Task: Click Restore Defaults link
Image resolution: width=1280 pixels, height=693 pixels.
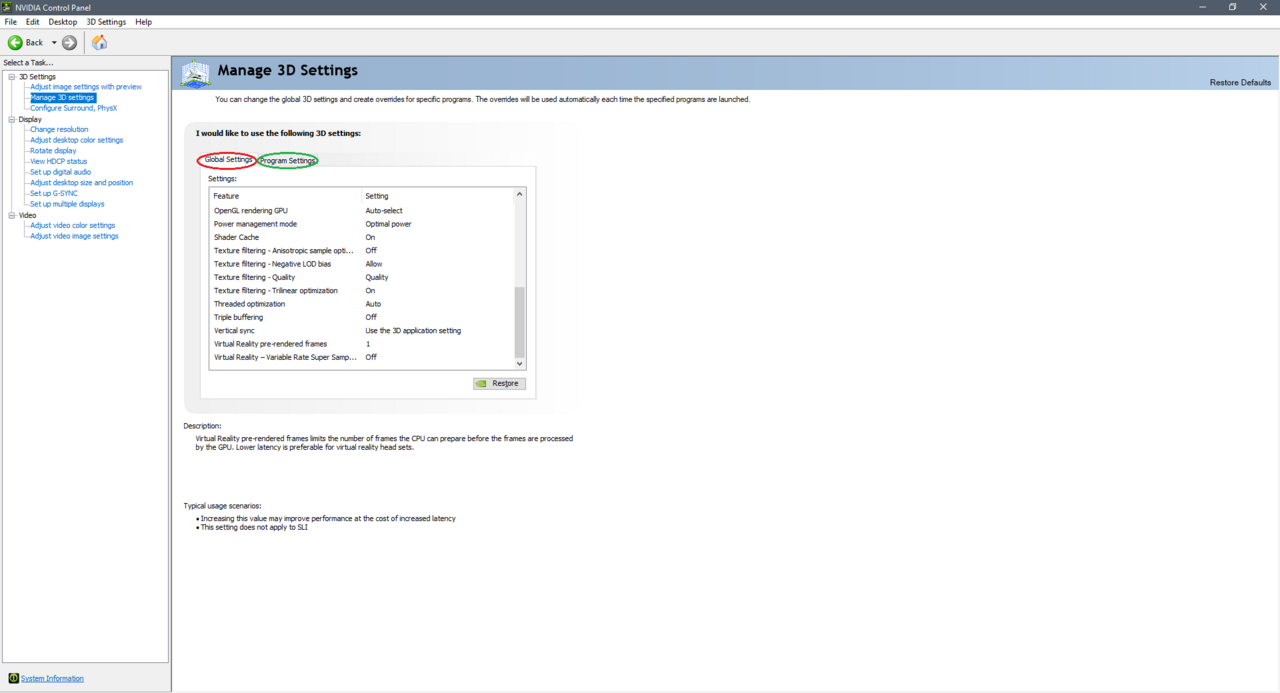Action: tap(1240, 83)
